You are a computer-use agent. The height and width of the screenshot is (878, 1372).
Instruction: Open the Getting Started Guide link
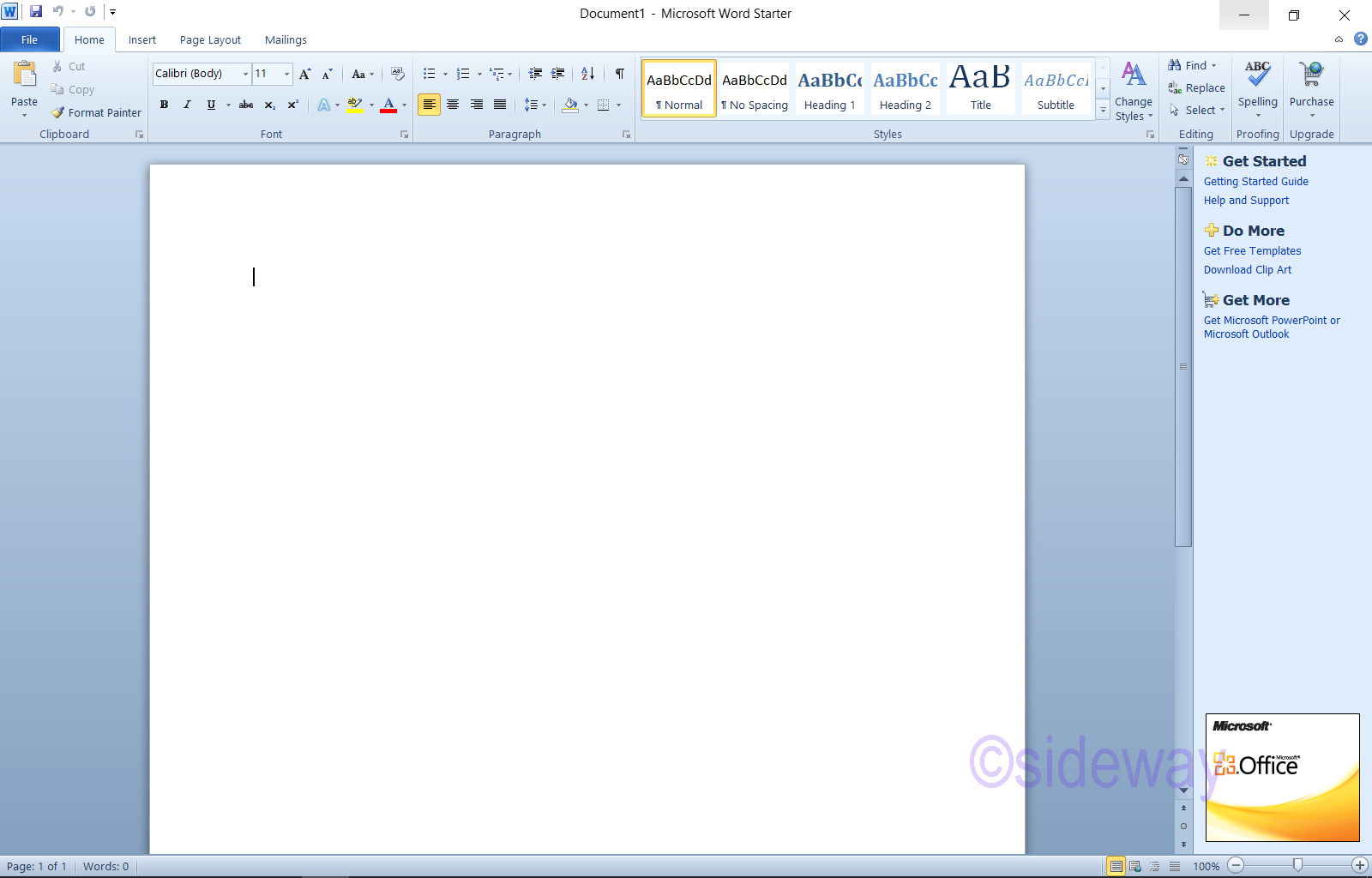point(1255,182)
